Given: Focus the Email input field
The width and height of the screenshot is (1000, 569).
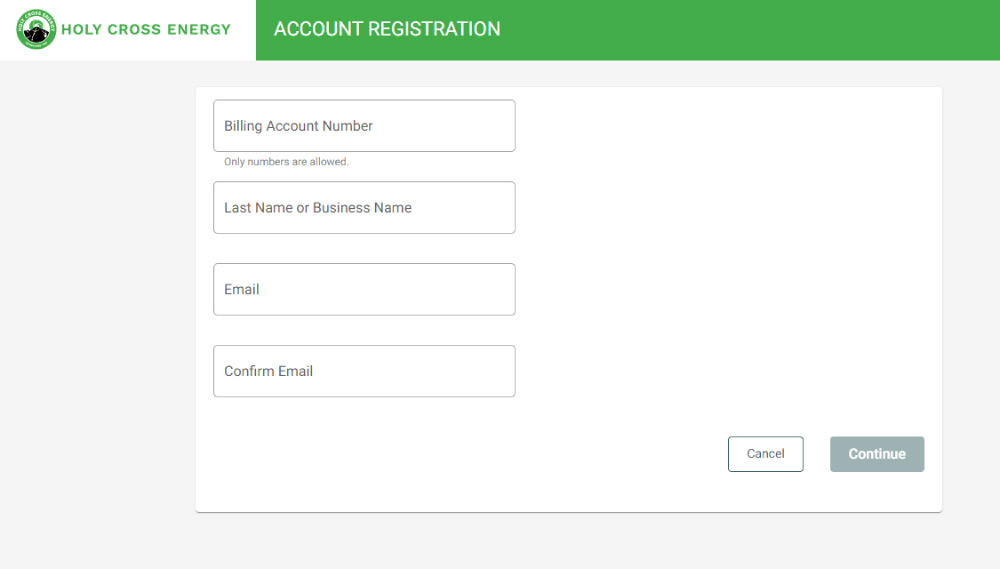Looking at the screenshot, I should 364,289.
